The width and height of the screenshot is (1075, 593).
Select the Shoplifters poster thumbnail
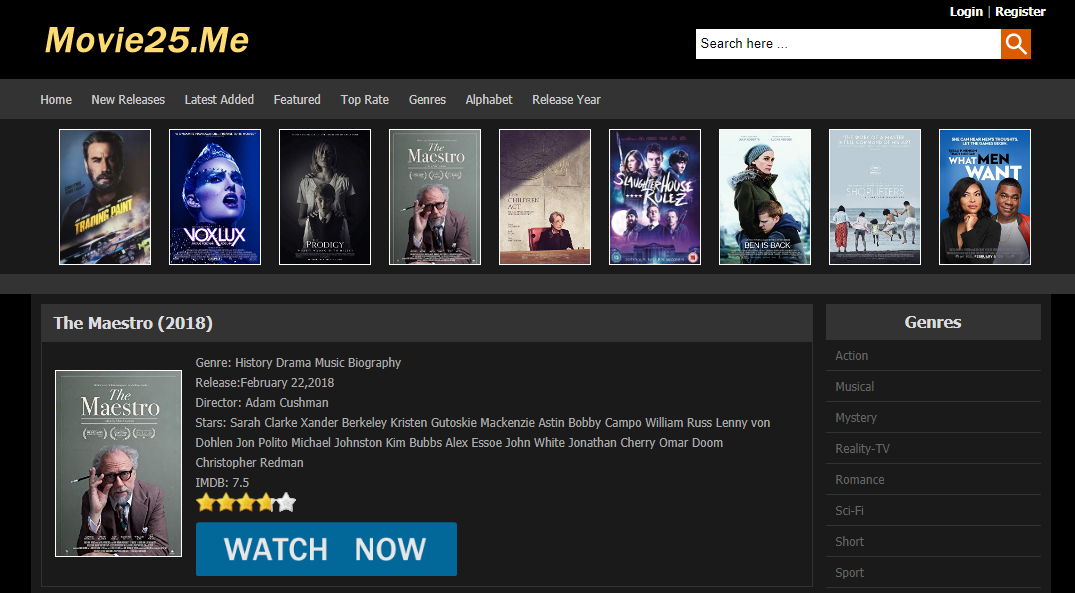coord(875,197)
